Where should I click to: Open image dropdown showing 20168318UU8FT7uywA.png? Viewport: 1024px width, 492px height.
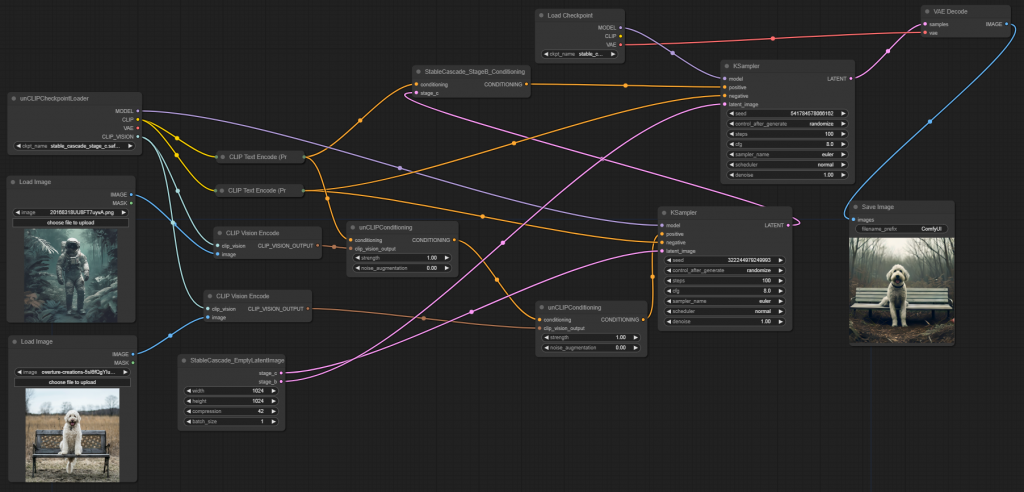[x=71, y=212]
